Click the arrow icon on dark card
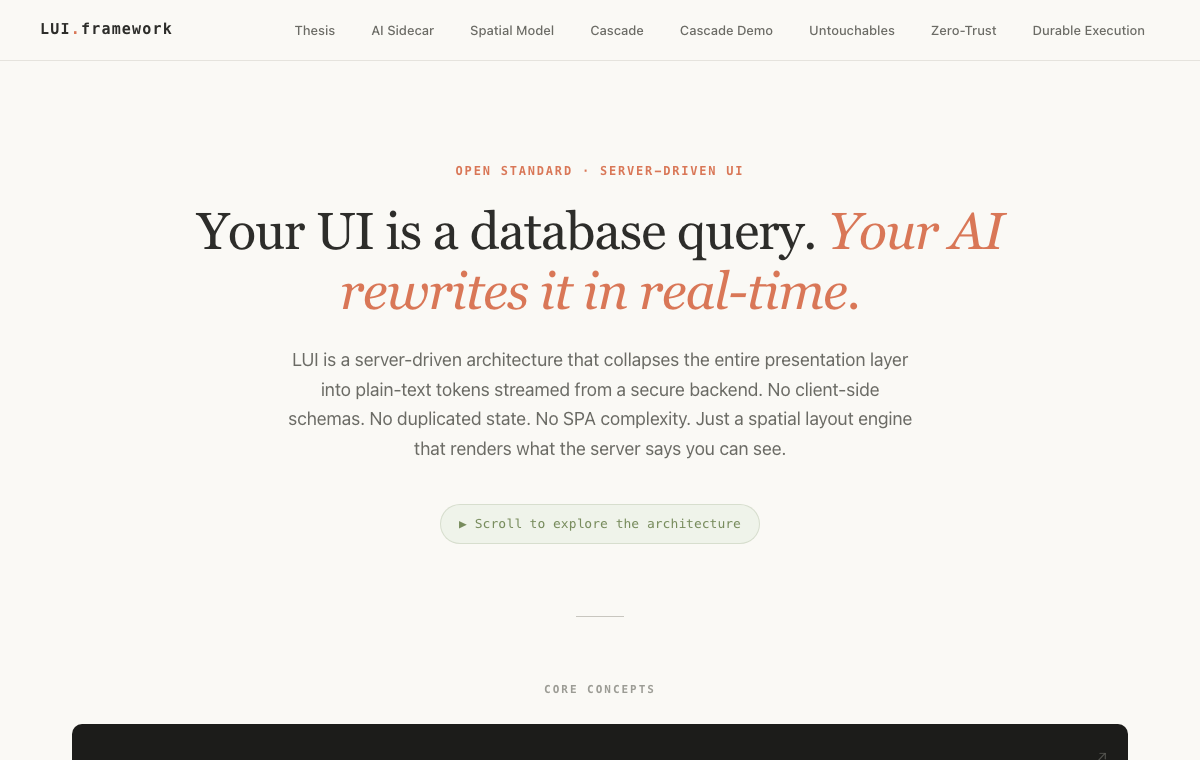 pos(1101,756)
